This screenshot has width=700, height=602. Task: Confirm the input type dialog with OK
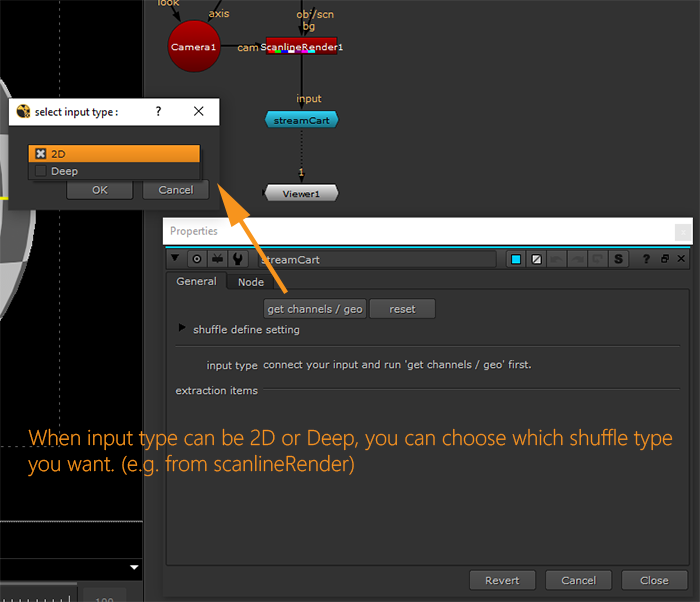tap(99, 190)
